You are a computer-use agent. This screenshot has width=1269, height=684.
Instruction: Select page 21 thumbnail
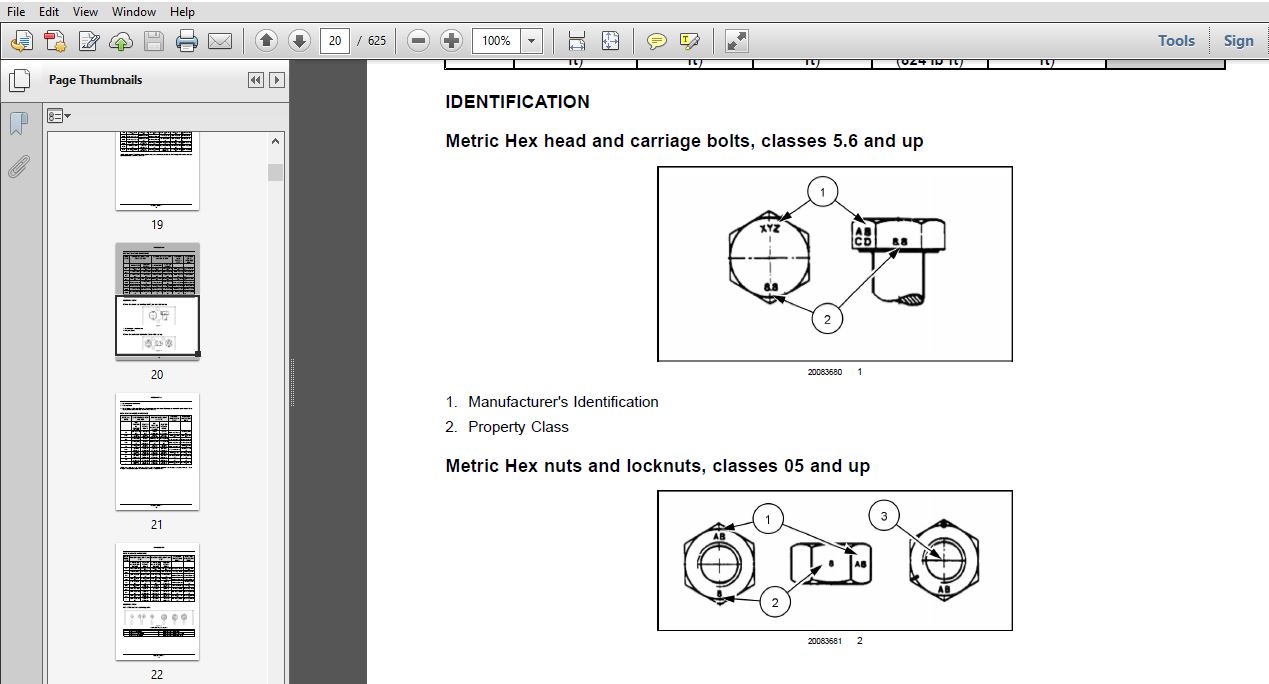click(157, 451)
